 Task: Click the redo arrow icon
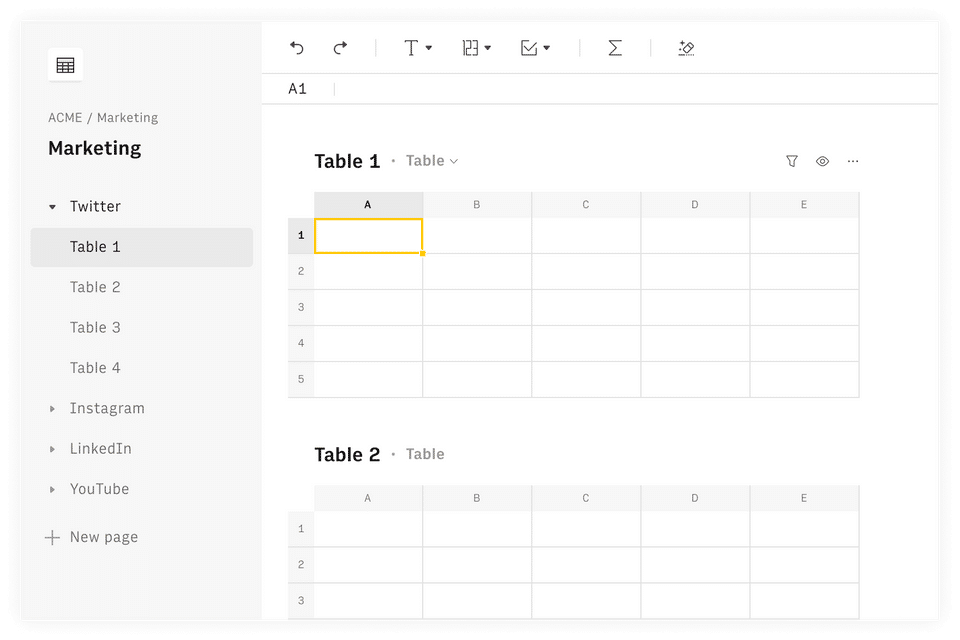[x=340, y=48]
